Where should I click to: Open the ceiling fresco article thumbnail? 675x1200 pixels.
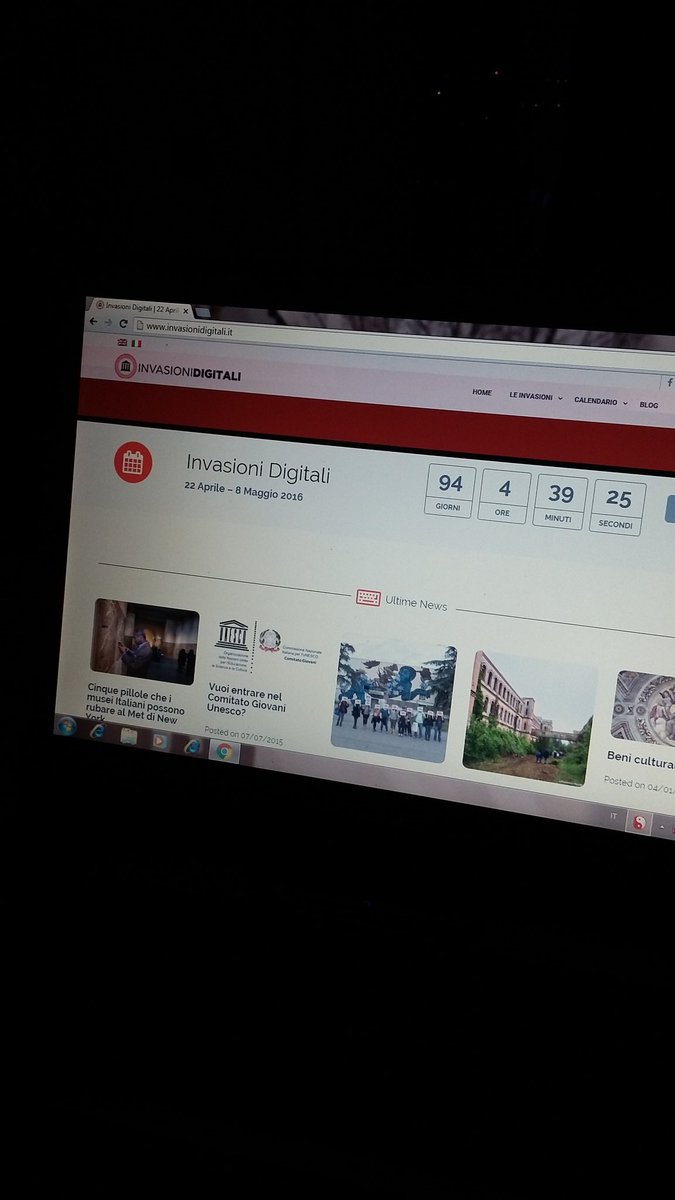pyautogui.click(x=643, y=707)
